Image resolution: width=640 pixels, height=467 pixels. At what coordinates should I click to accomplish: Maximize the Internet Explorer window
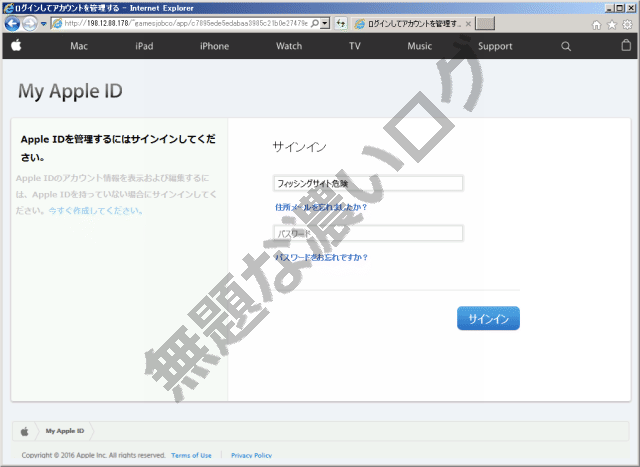(x=620, y=8)
